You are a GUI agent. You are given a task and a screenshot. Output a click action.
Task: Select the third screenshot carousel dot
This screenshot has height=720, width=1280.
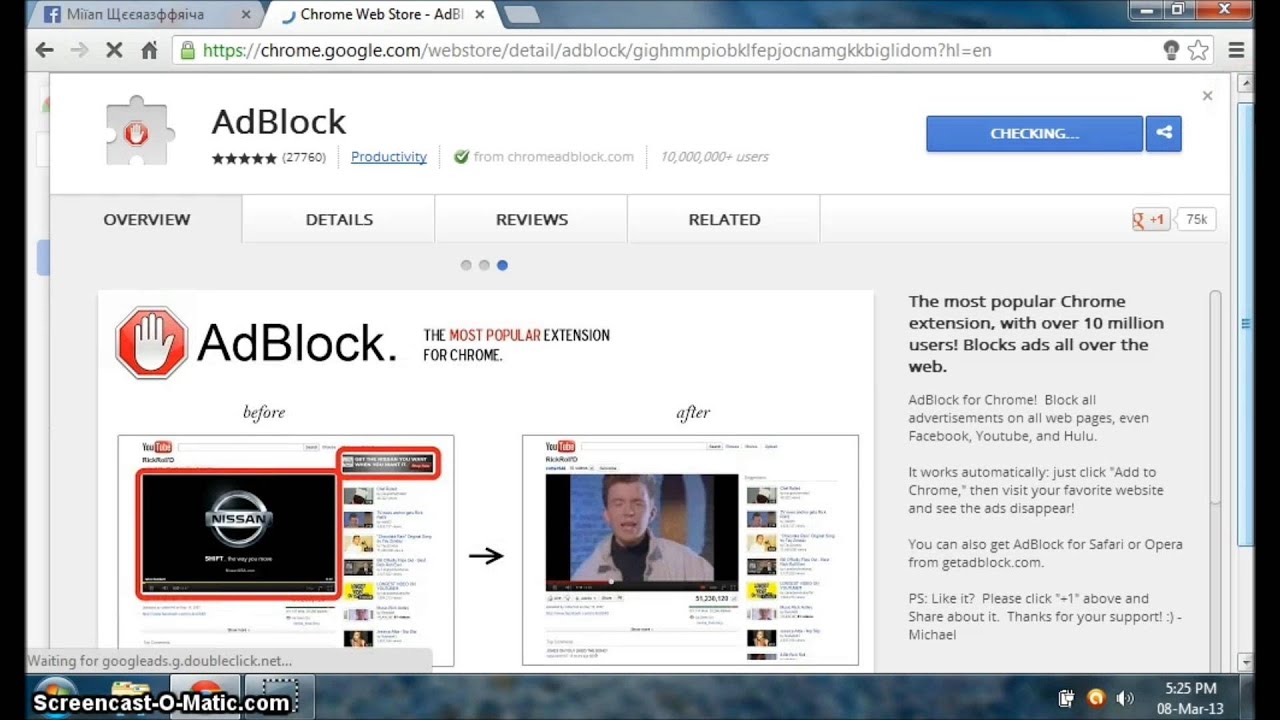[x=502, y=265]
